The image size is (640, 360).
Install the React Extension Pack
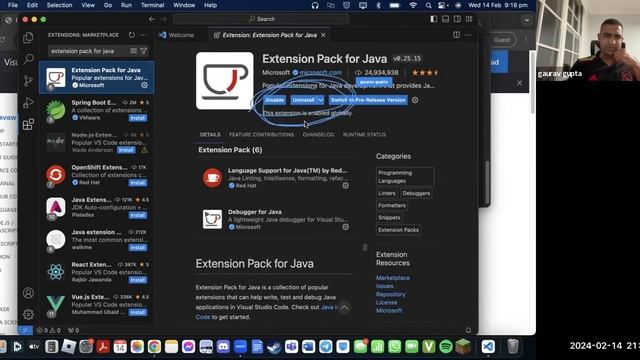click(x=138, y=280)
